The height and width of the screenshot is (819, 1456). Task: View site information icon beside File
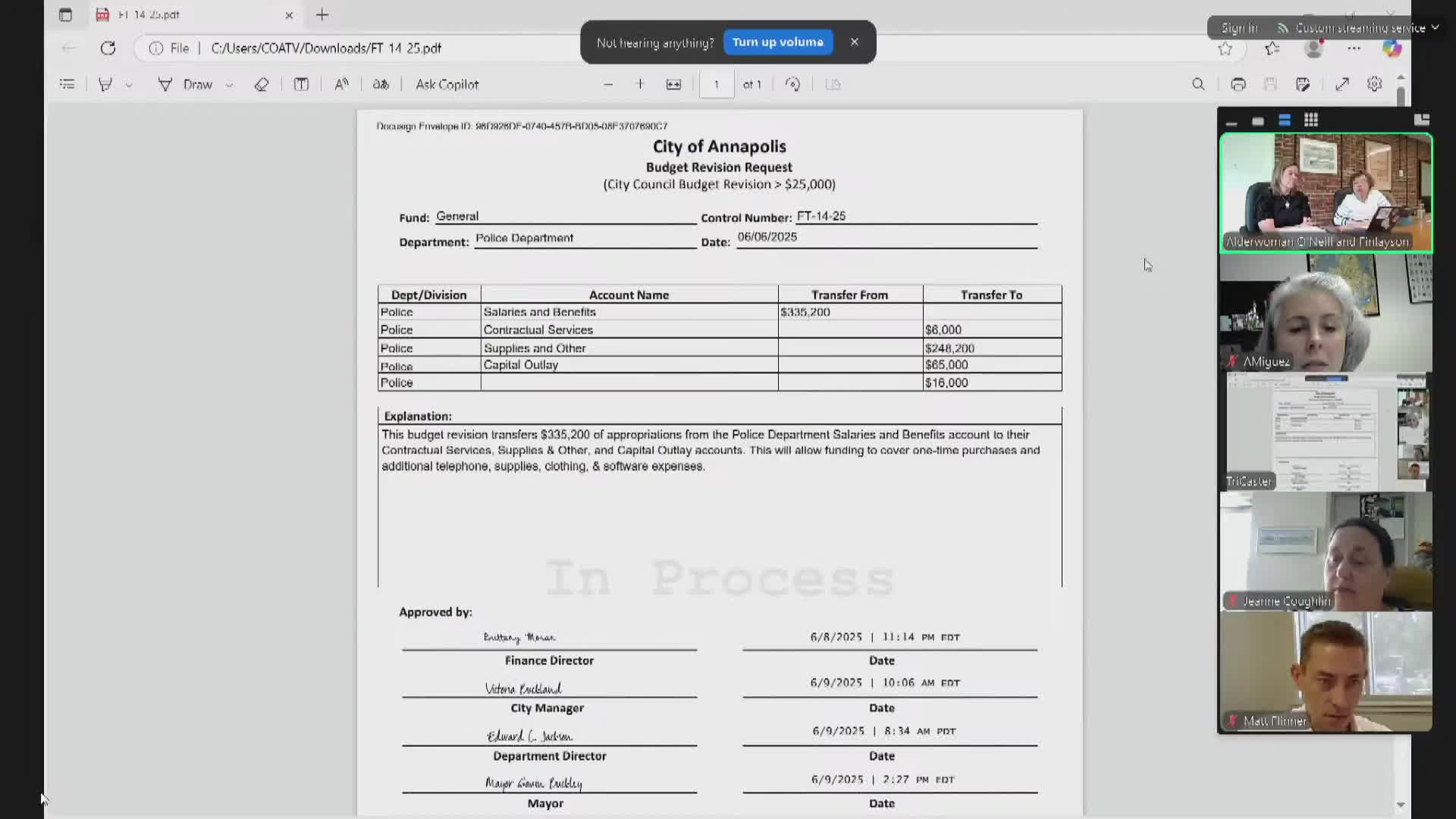[x=156, y=48]
